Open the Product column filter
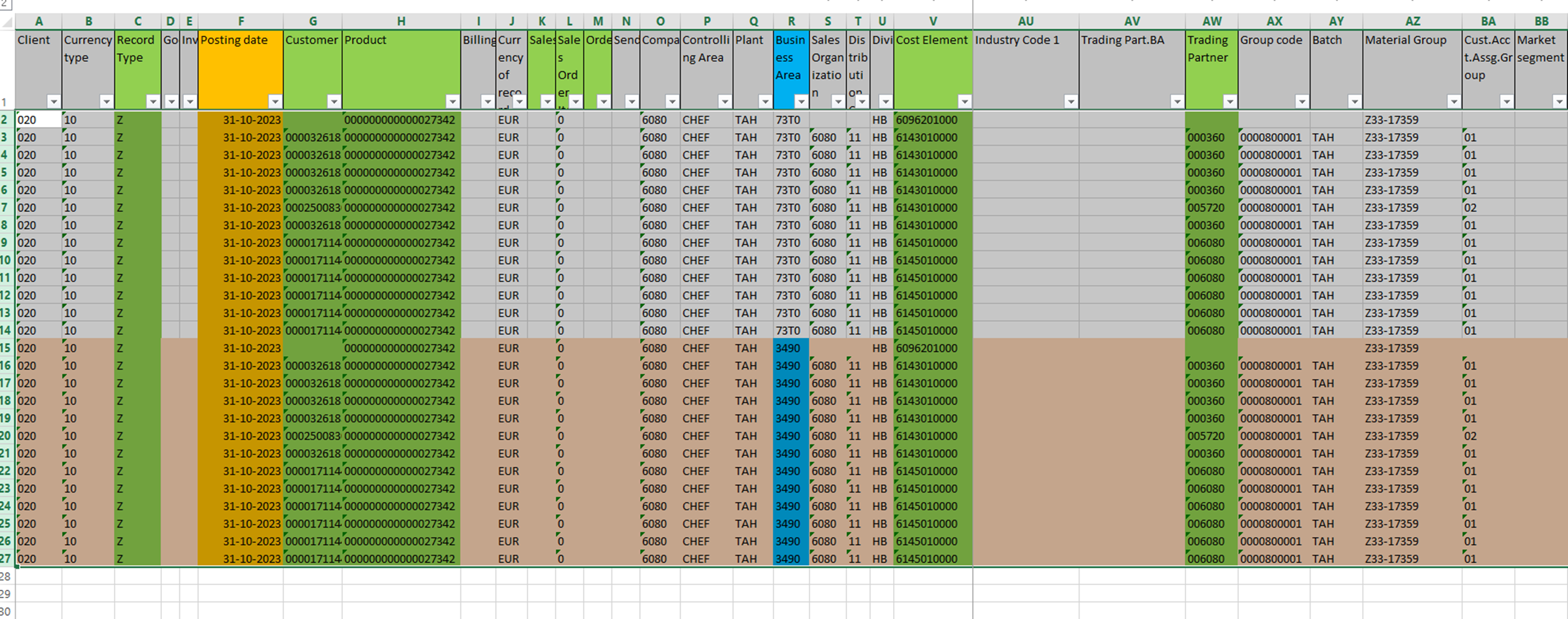The height and width of the screenshot is (619, 1568). pyautogui.click(x=452, y=101)
